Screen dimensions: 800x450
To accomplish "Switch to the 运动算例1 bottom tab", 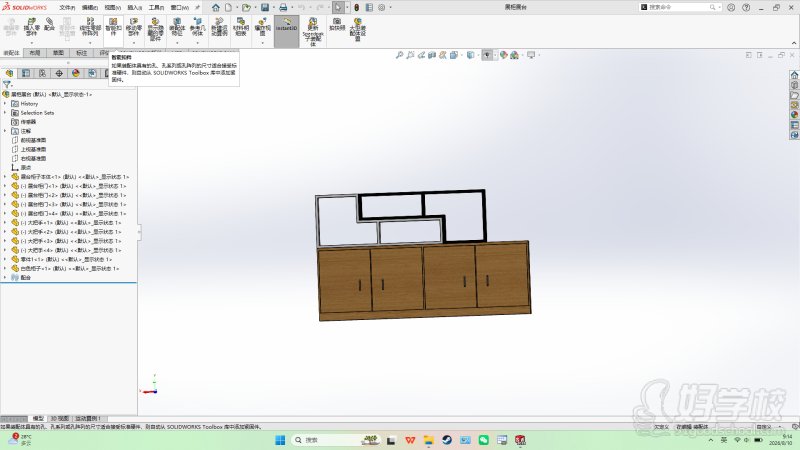I will pos(88,418).
